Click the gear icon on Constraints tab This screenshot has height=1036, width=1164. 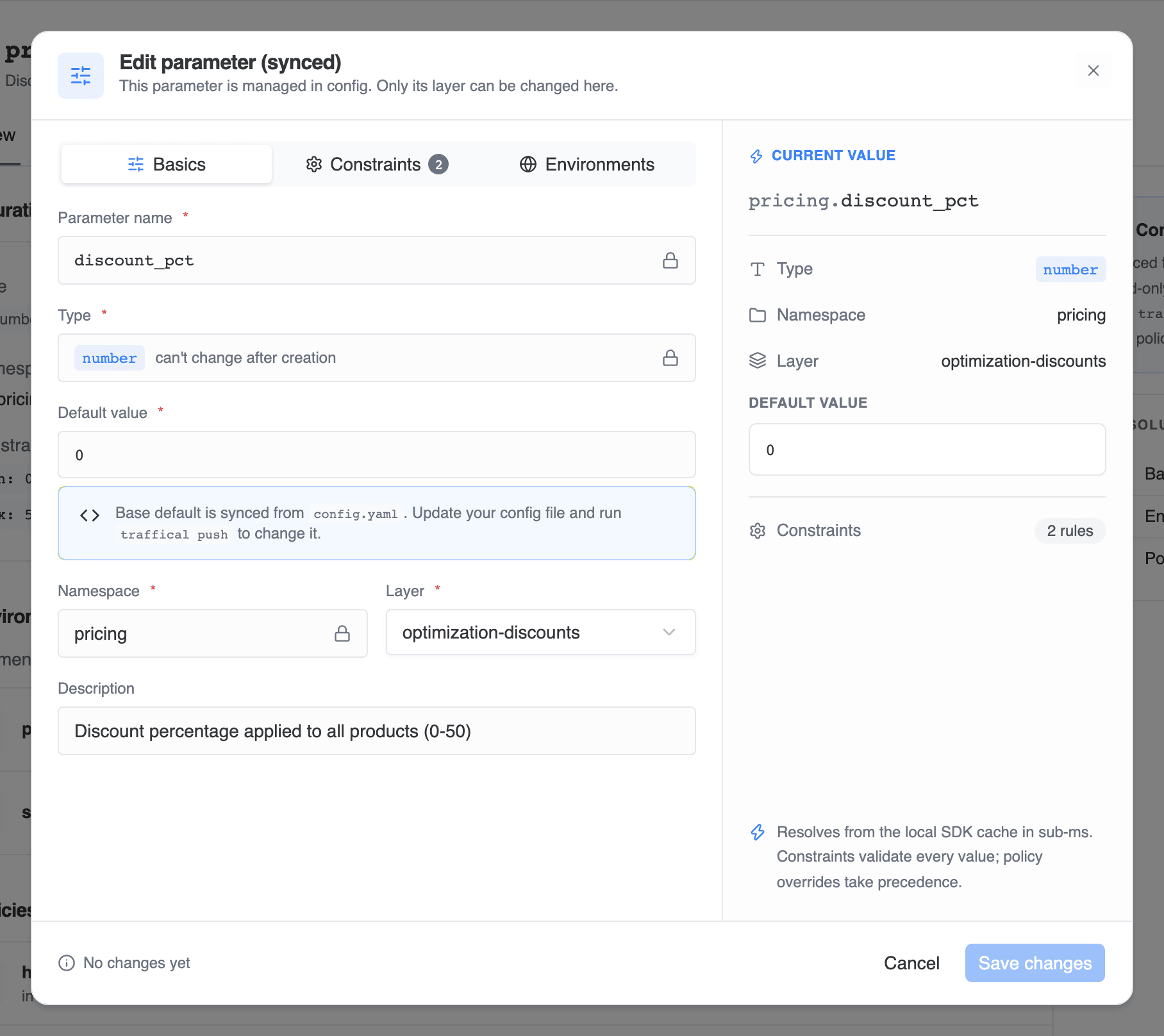point(314,164)
